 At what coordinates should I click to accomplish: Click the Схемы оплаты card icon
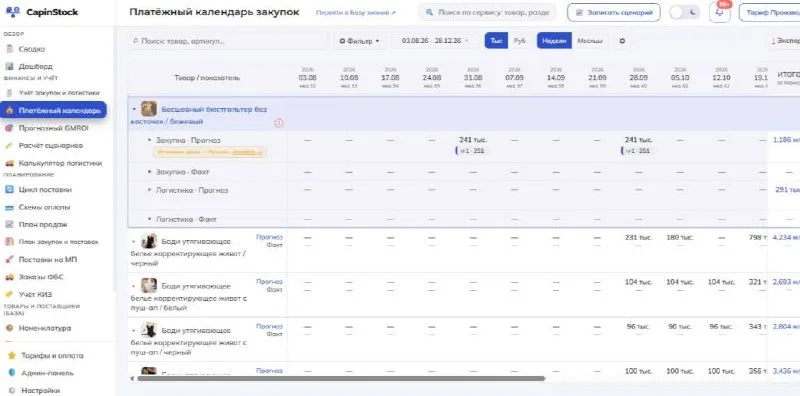point(9,207)
